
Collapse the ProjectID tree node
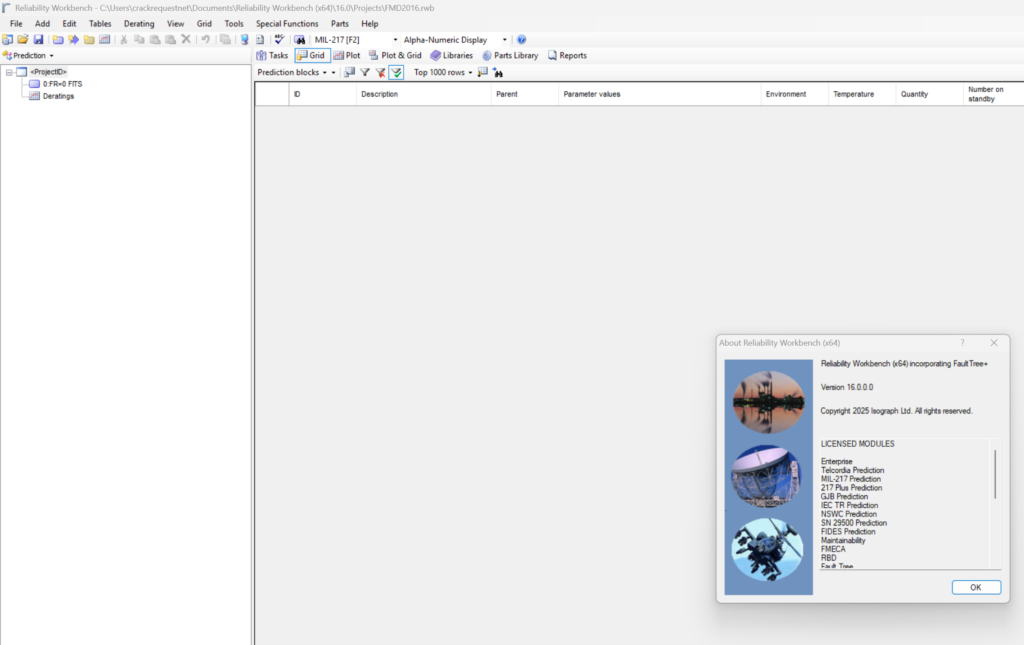[x=9, y=72]
